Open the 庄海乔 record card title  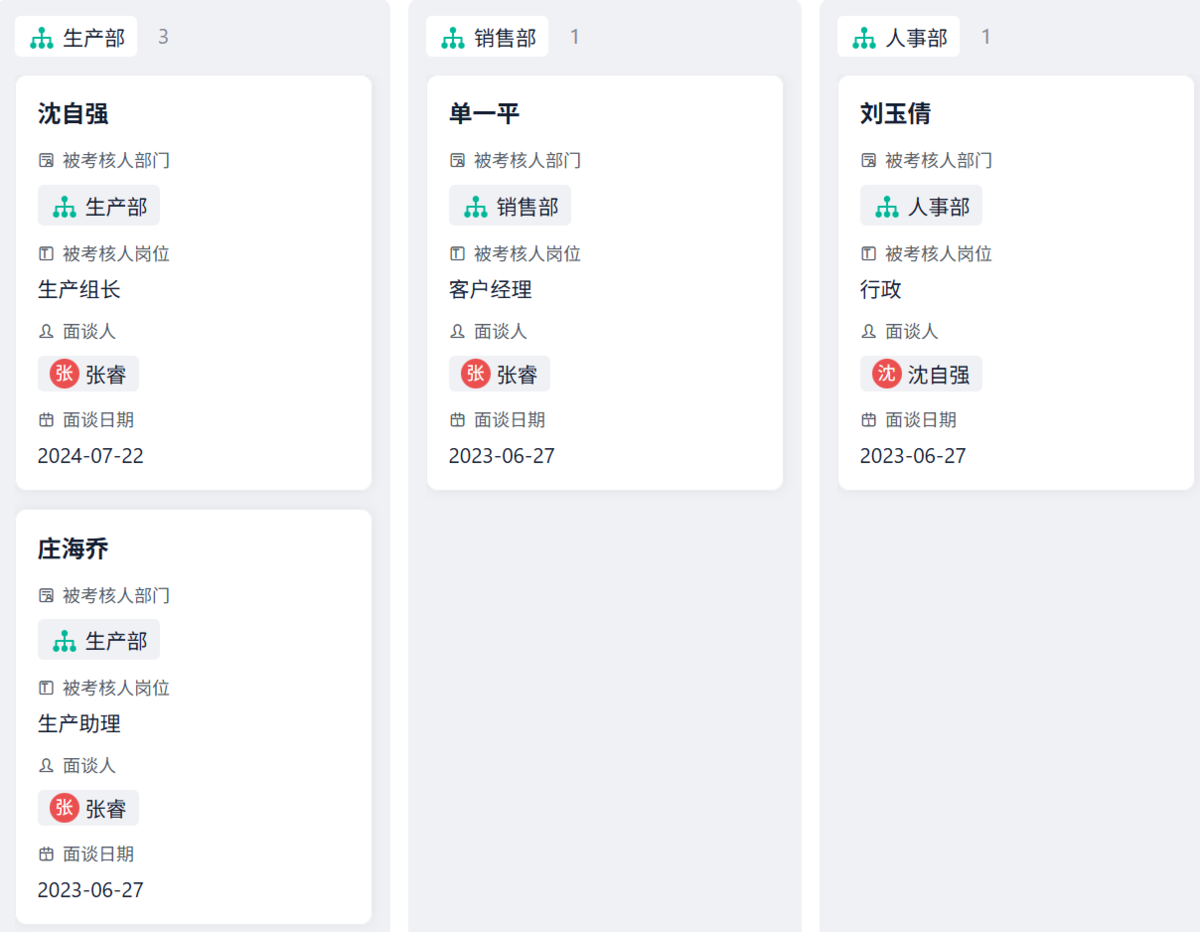[73, 549]
